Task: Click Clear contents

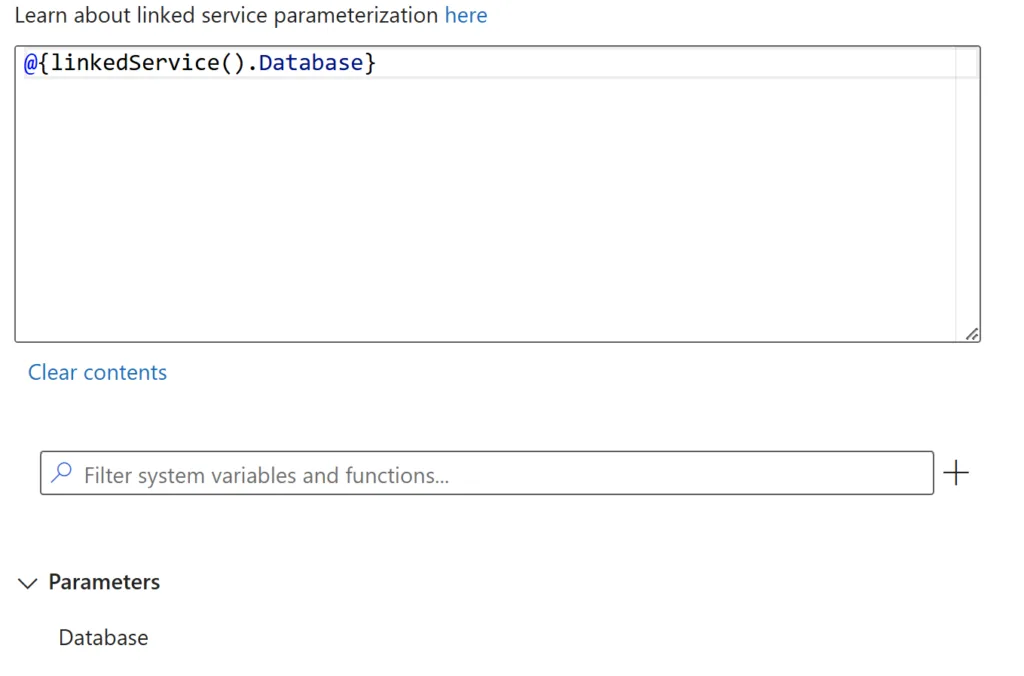Action: (97, 372)
